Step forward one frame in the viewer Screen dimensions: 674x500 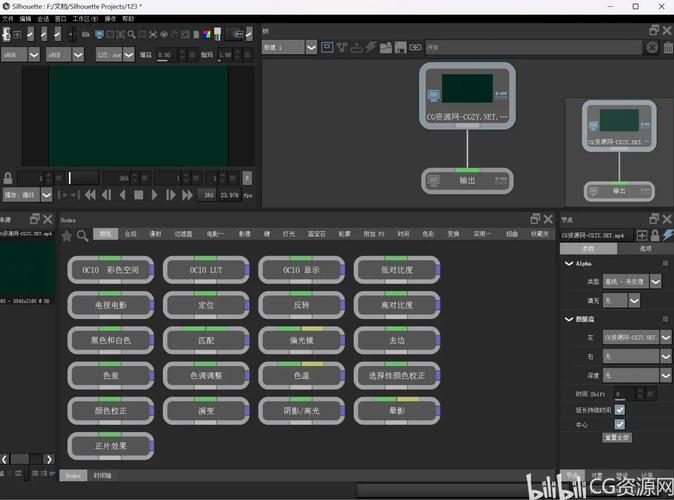click(x=171, y=195)
